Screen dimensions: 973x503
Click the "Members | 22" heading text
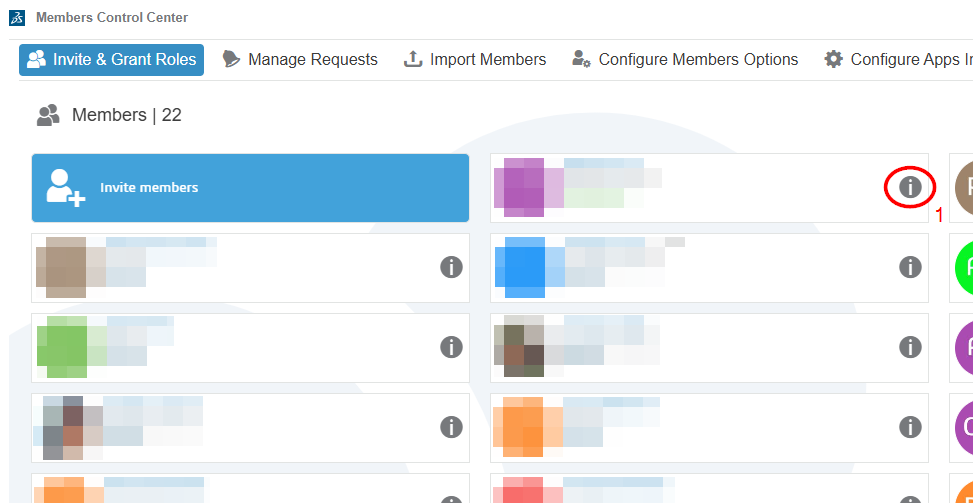127,115
